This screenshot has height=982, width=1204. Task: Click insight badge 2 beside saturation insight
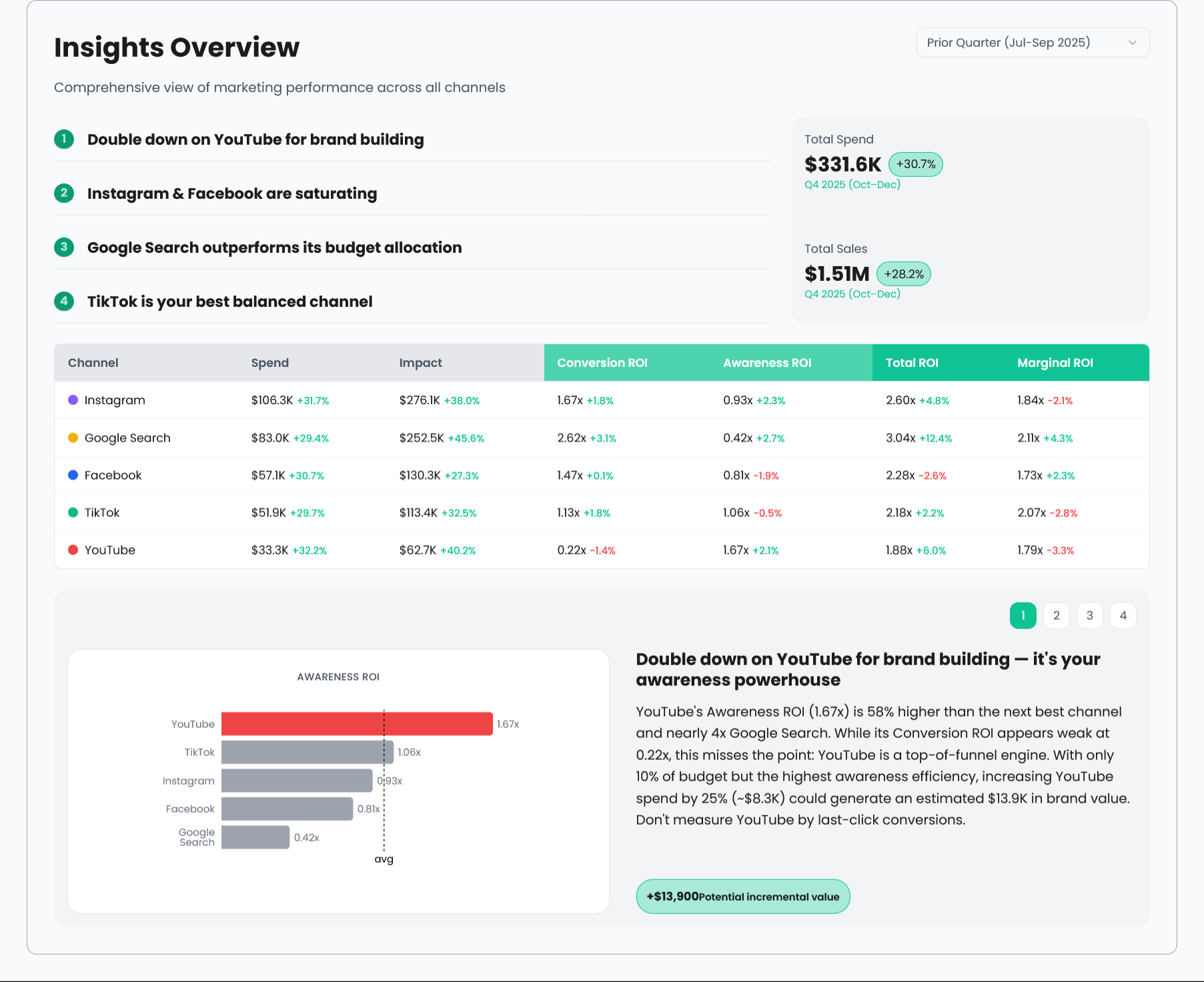click(63, 193)
